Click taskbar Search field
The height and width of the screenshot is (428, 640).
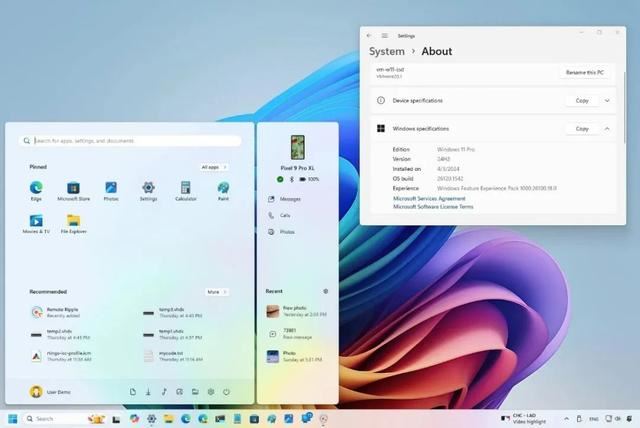tap(57, 419)
